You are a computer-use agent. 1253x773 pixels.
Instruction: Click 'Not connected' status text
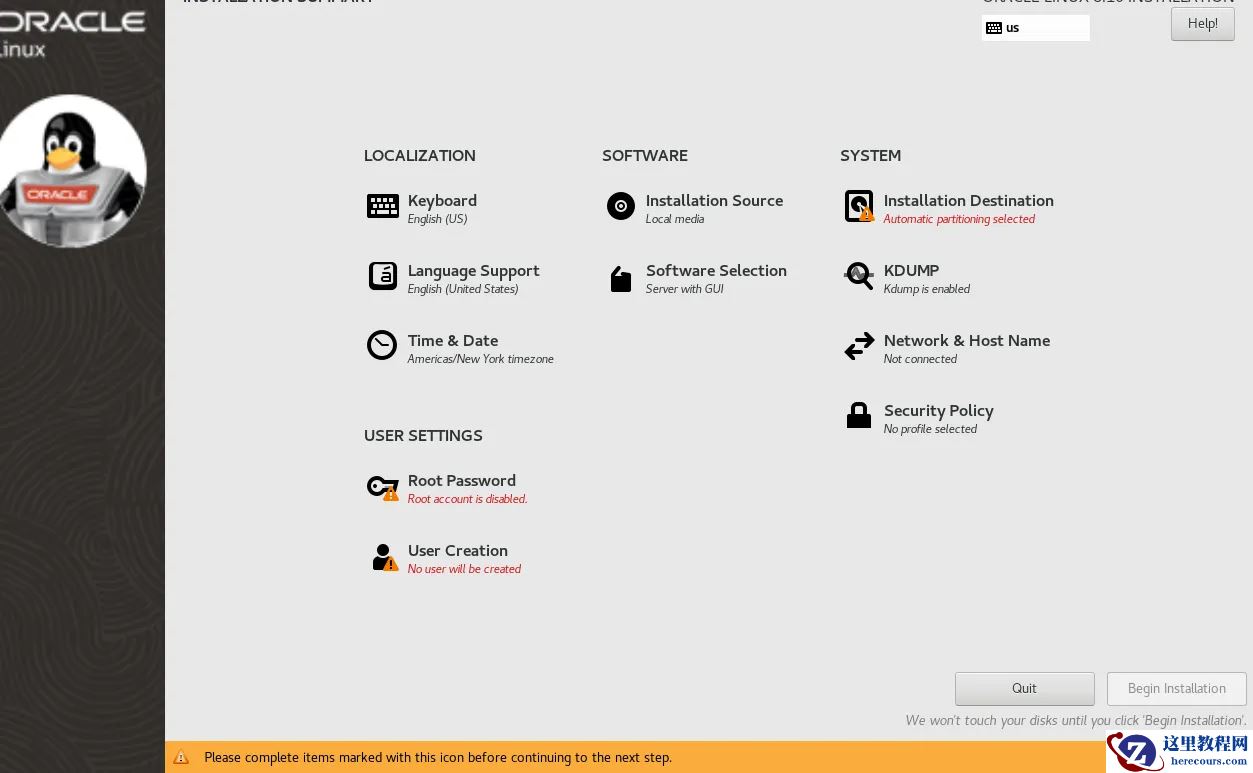point(920,359)
